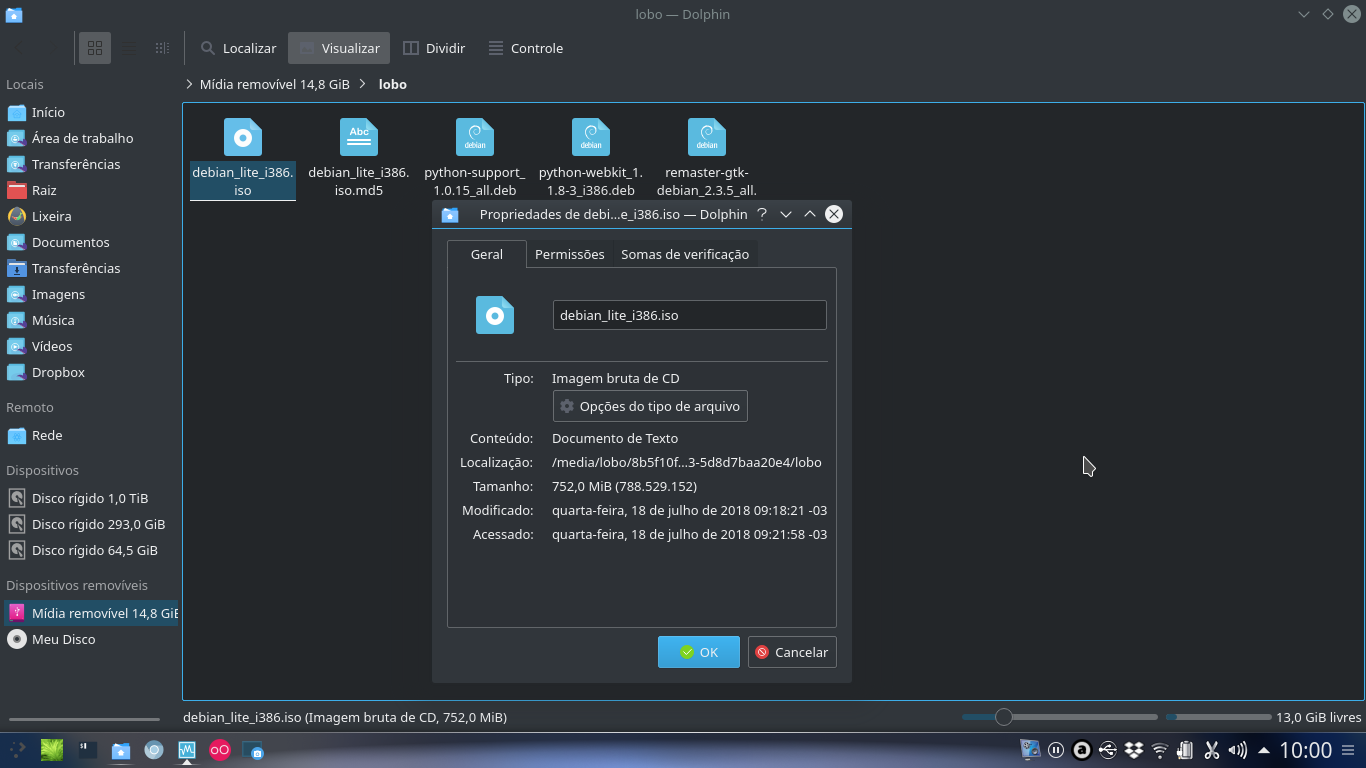This screenshot has width=1366, height=768.
Task: Expand the hidden tray icons arrow
Action: (1263, 749)
